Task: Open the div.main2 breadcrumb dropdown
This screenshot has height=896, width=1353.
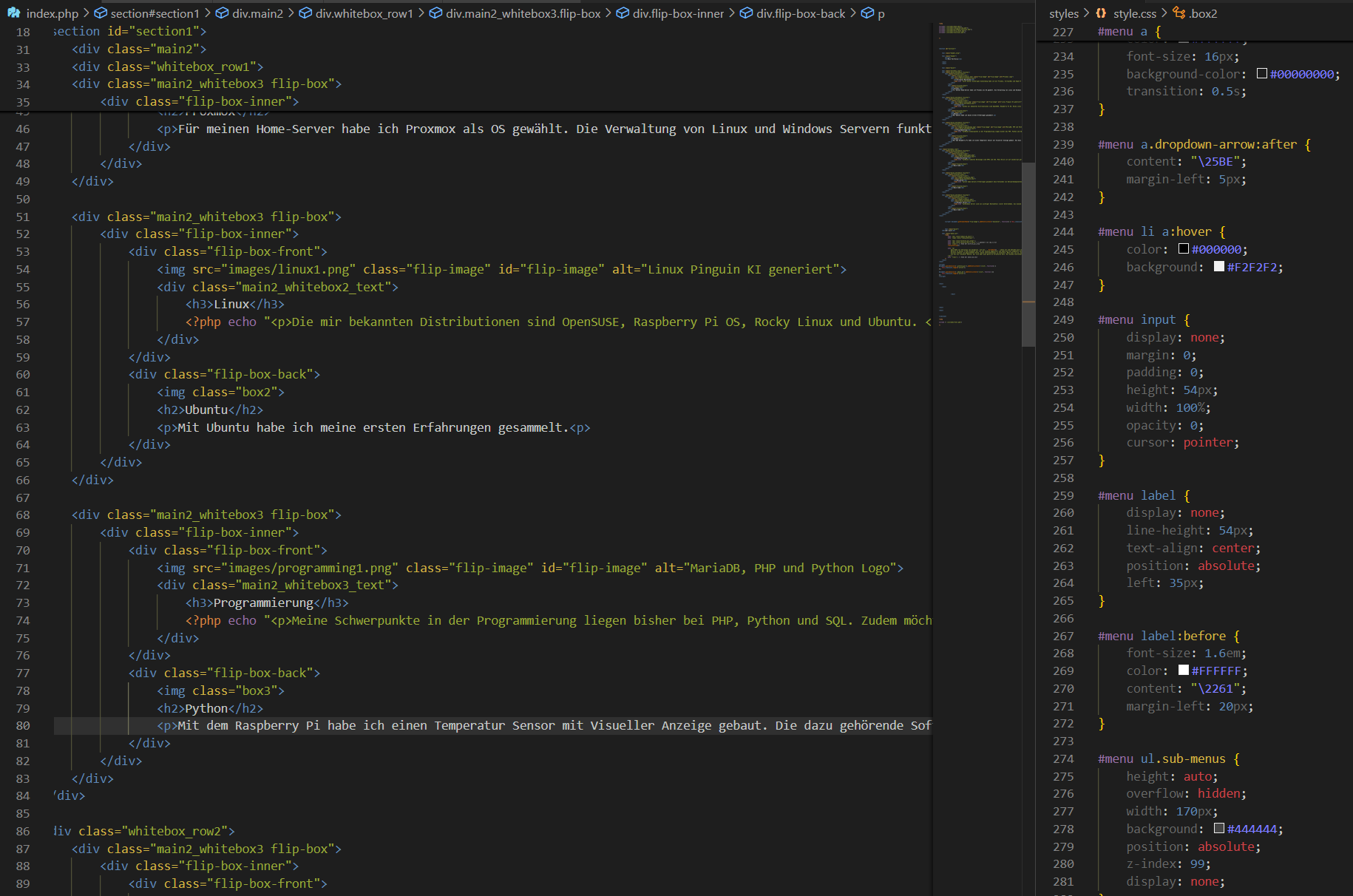Action: tap(257, 13)
